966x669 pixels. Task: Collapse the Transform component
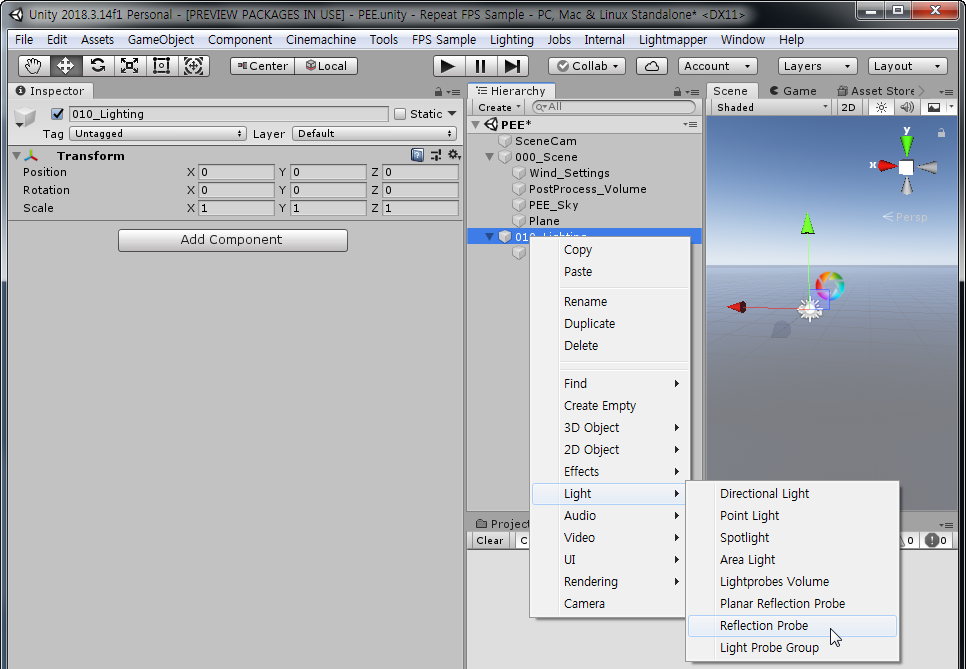(x=17, y=156)
